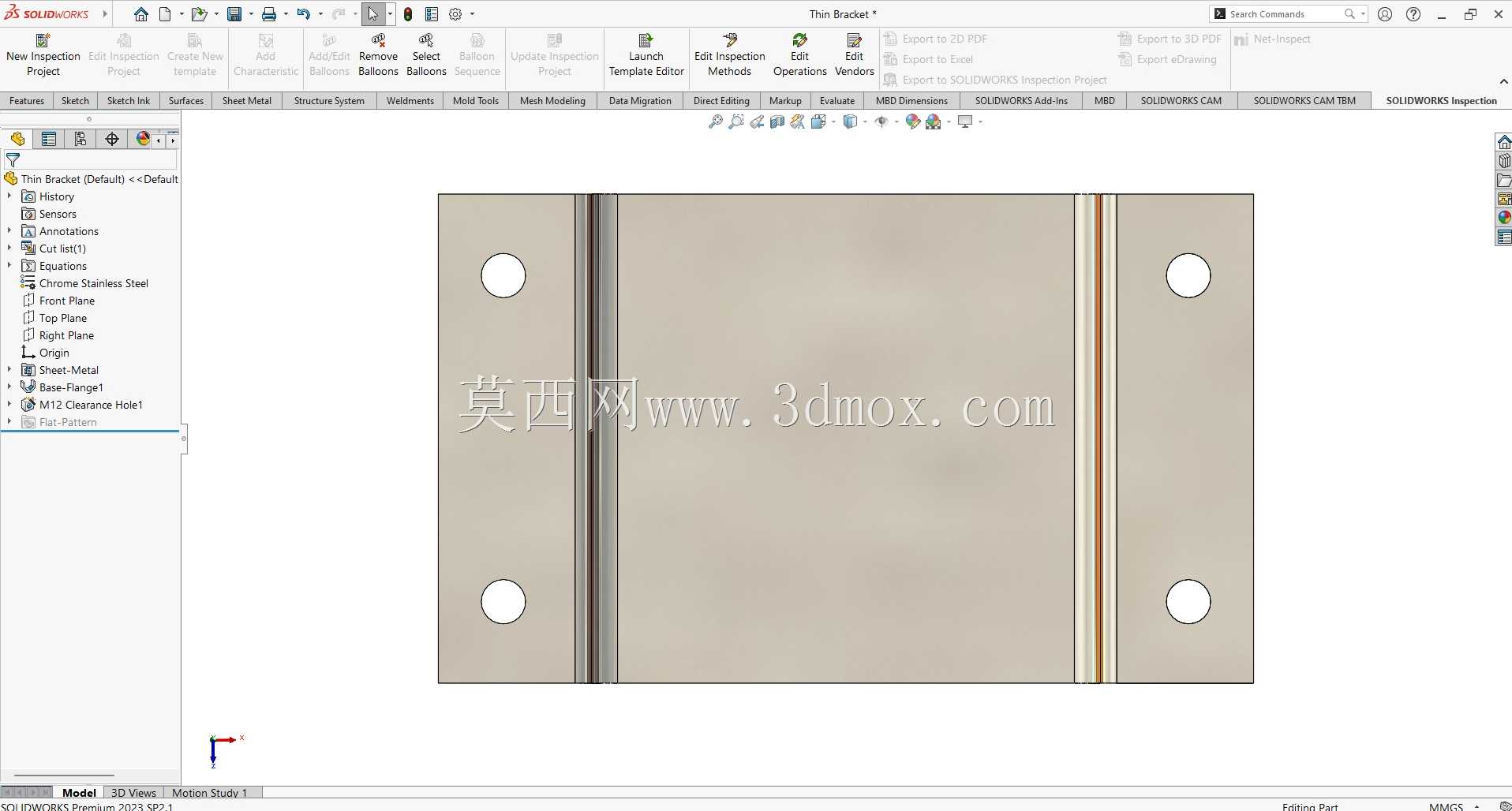Save the part with the Save icon

(x=234, y=14)
